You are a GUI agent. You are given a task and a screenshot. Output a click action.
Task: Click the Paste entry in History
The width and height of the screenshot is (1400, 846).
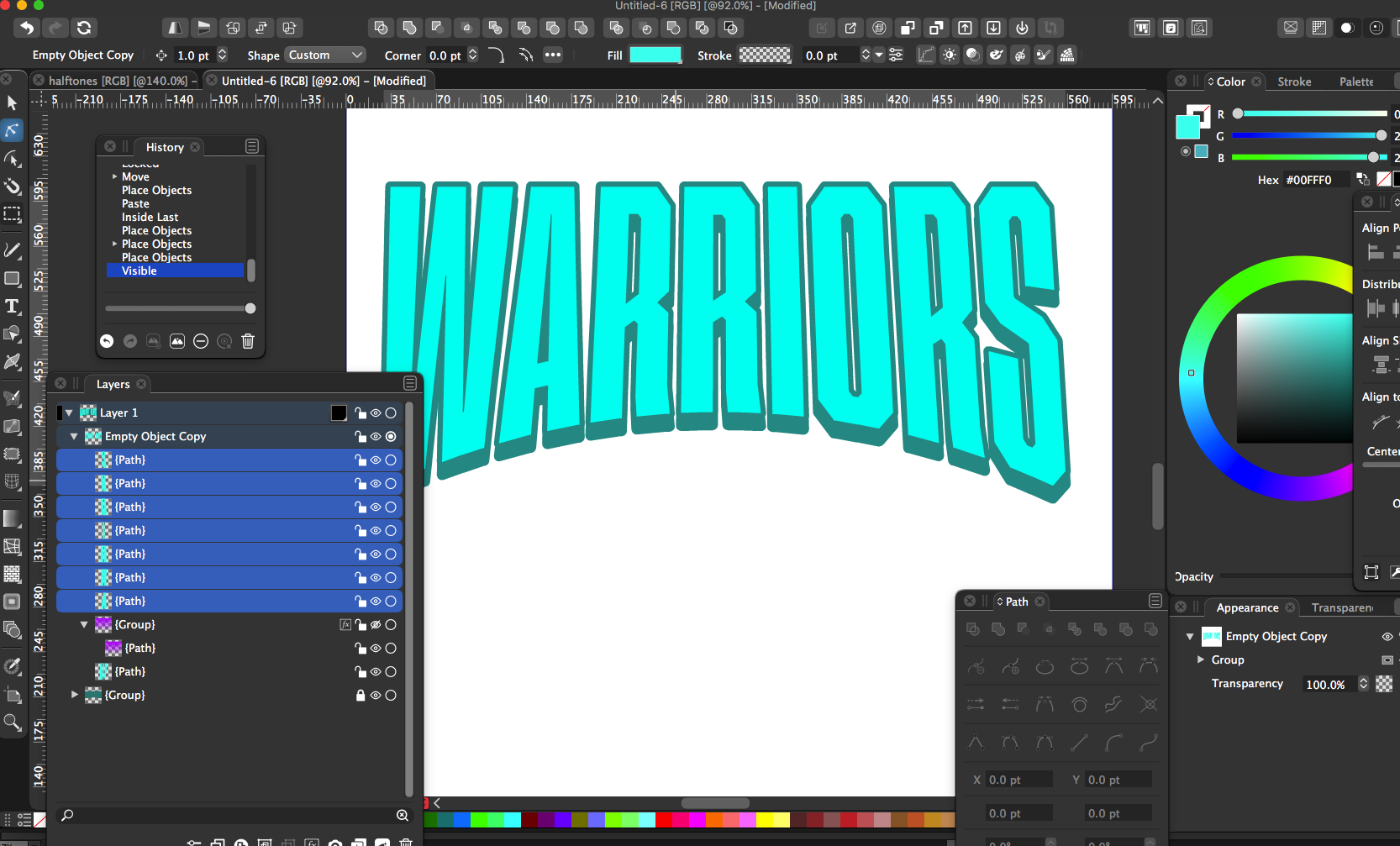pos(135,204)
